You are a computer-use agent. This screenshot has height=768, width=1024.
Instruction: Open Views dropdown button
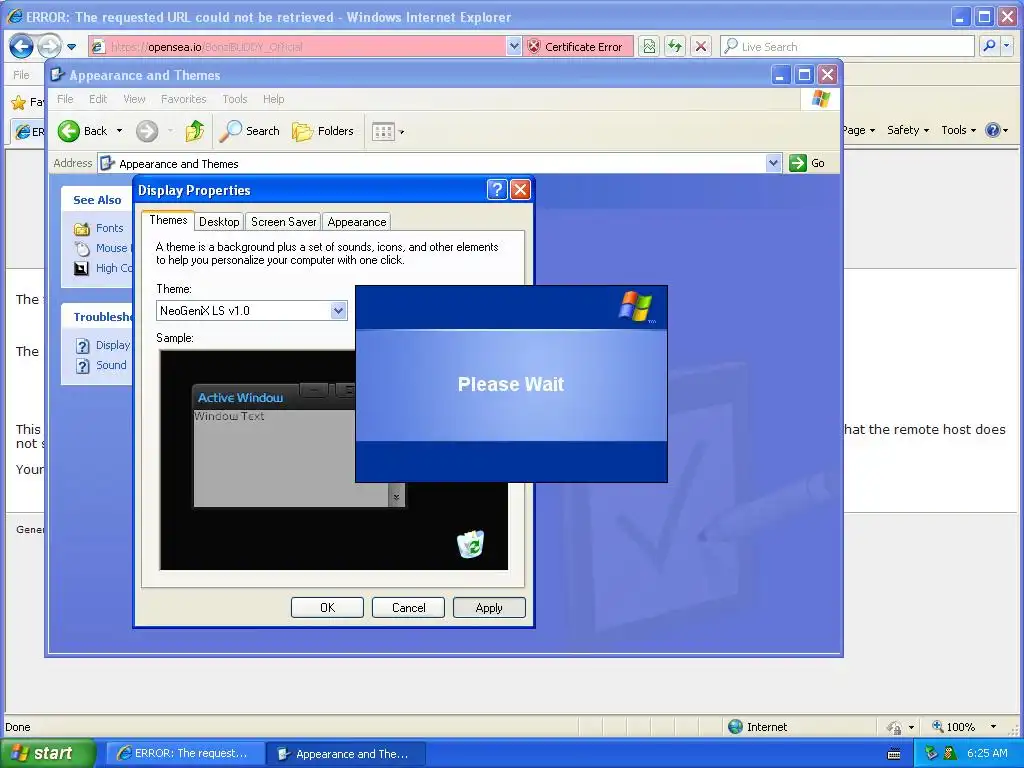click(388, 131)
